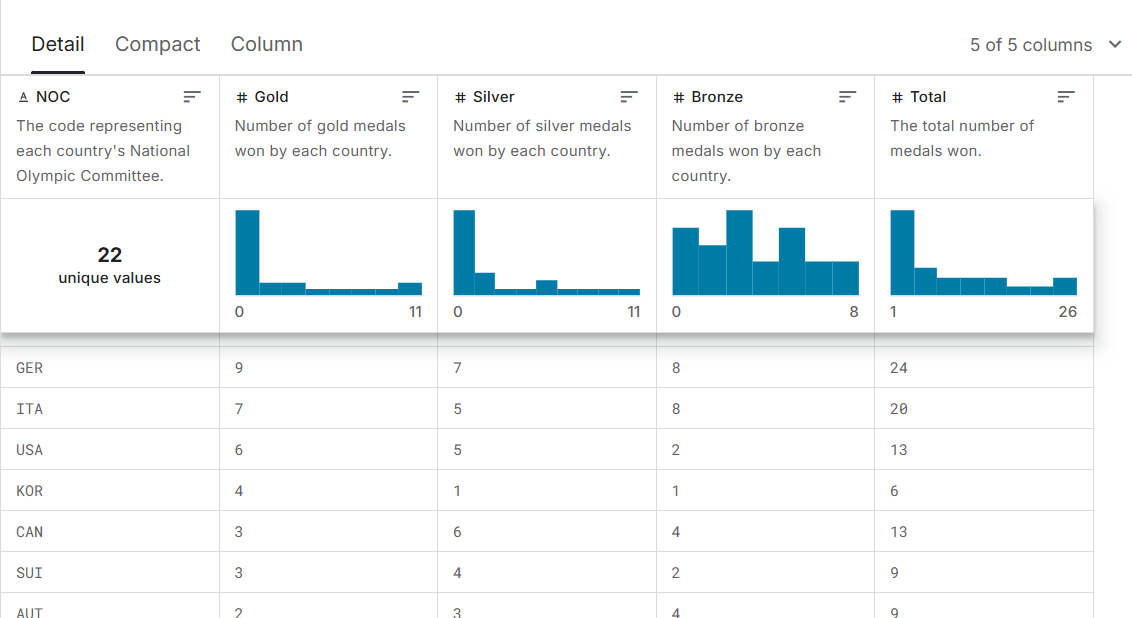Select the GER row cell
Viewport: 1132px width, 618px height.
pos(30,368)
